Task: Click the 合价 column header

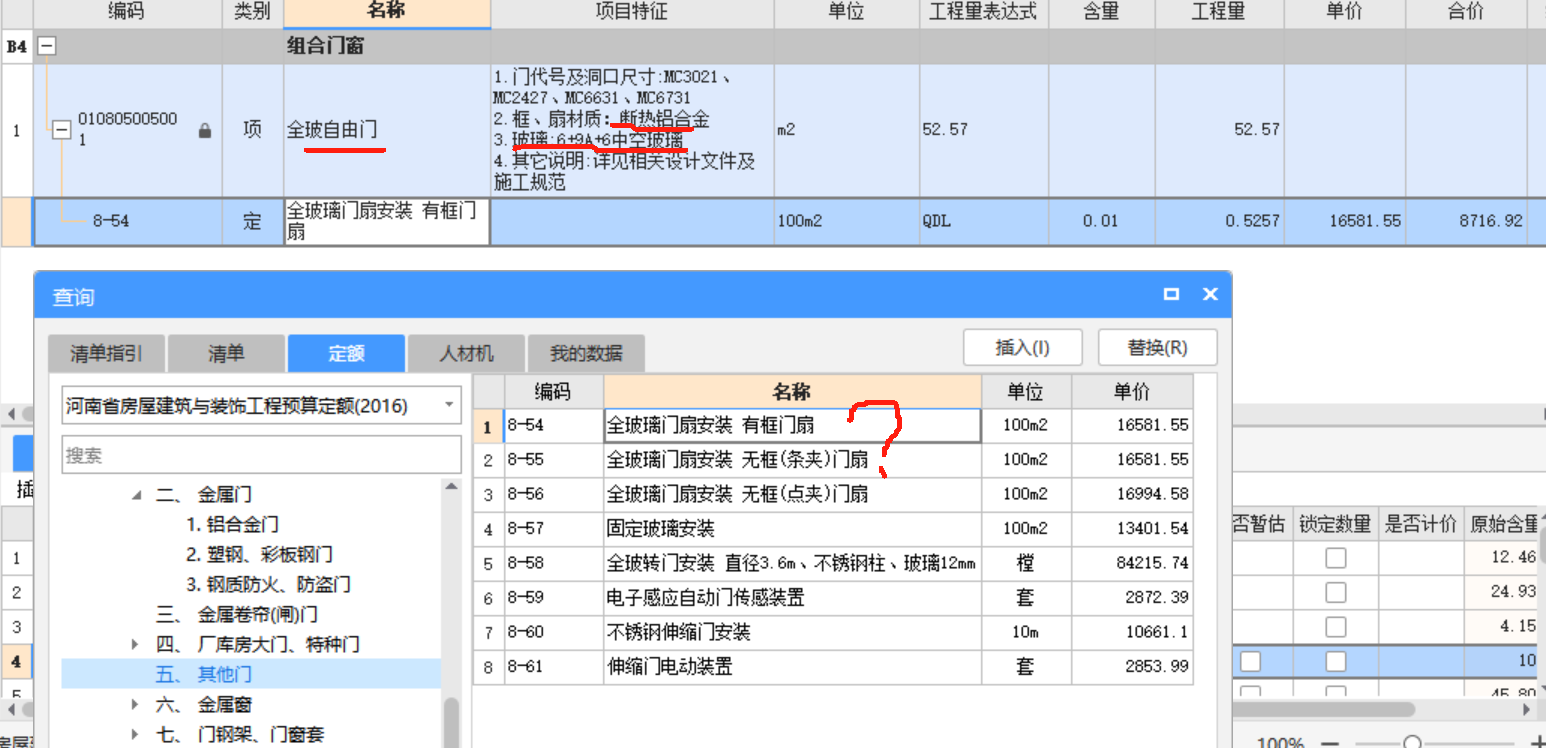Action: 1466,13
